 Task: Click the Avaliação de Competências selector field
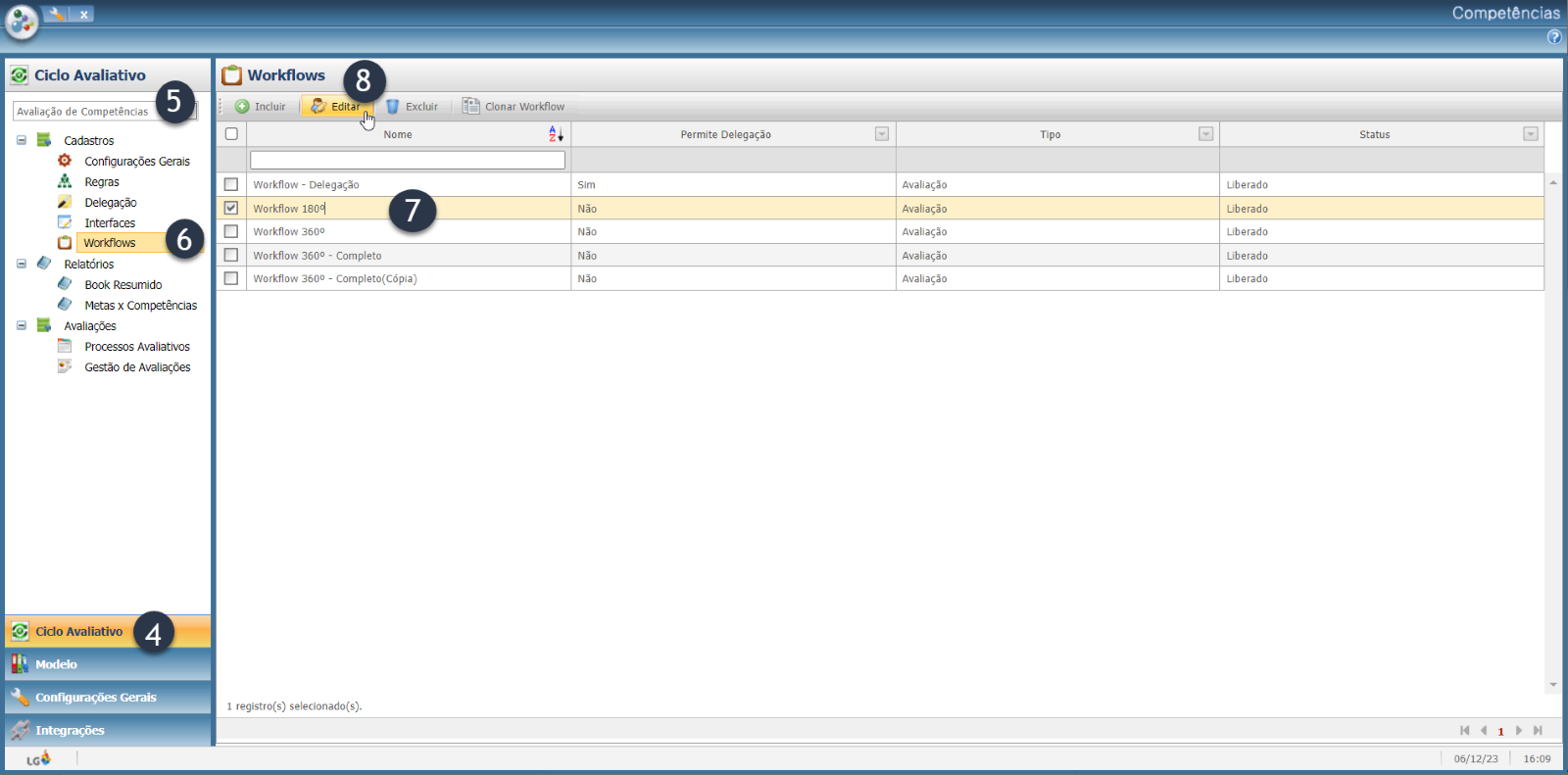pos(105,112)
